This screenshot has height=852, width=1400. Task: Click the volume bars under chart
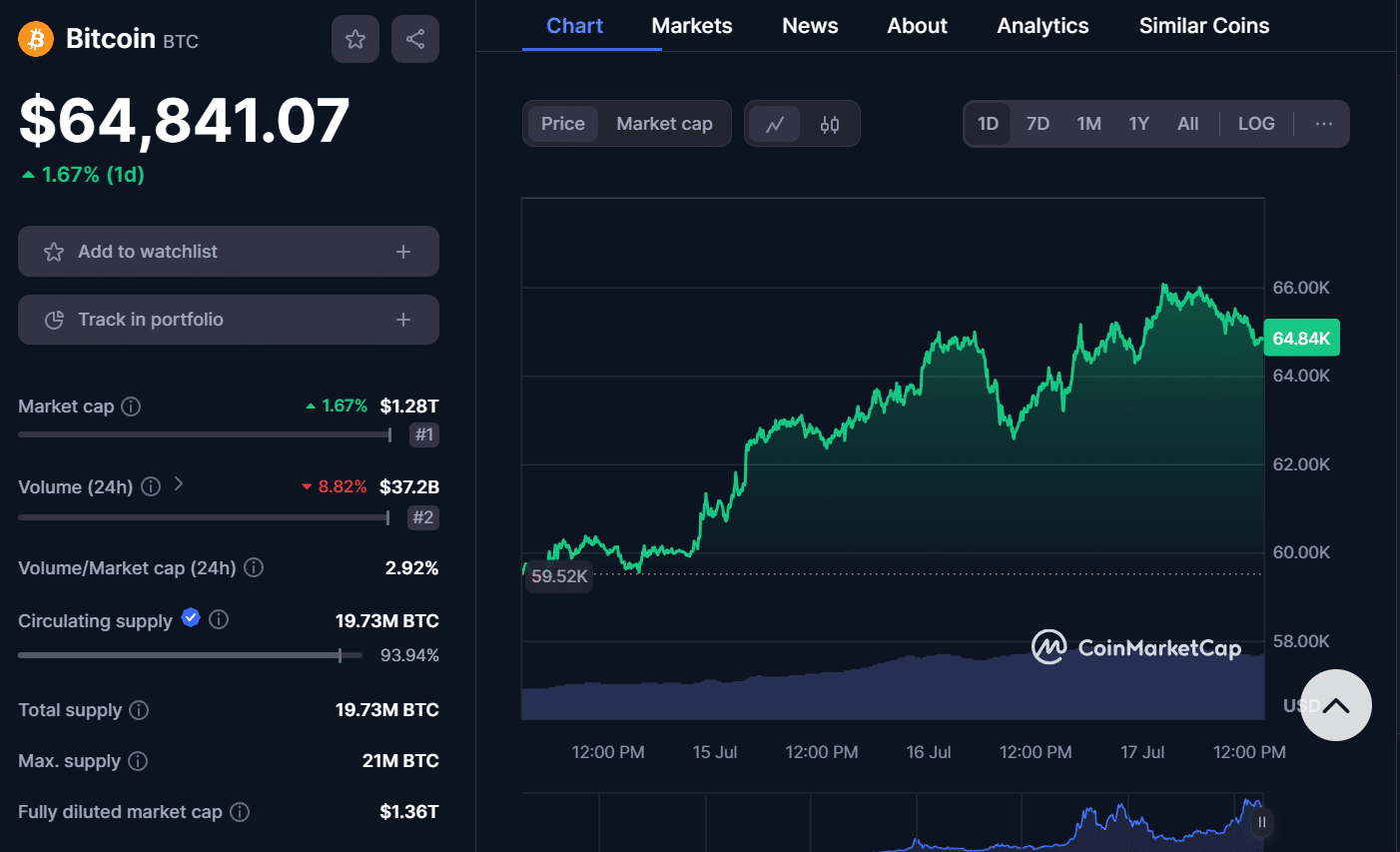click(893, 687)
